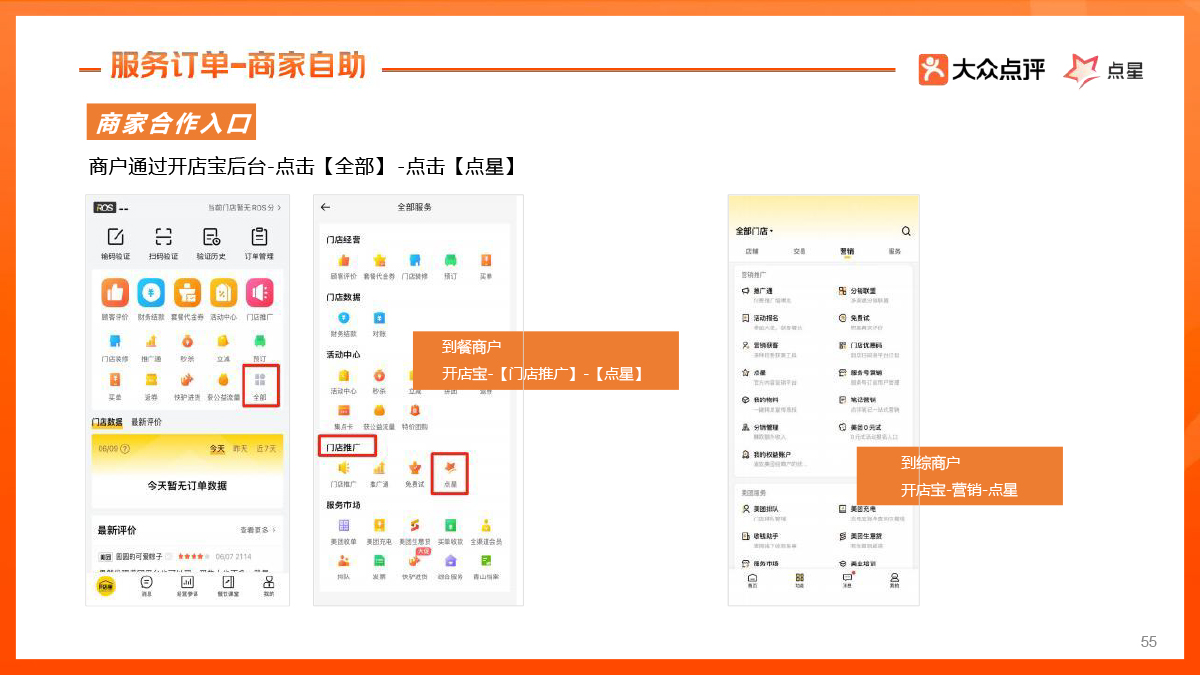Open 经营参谋 in home screen bottom bar
This screenshot has height=675, width=1200.
pos(187,586)
